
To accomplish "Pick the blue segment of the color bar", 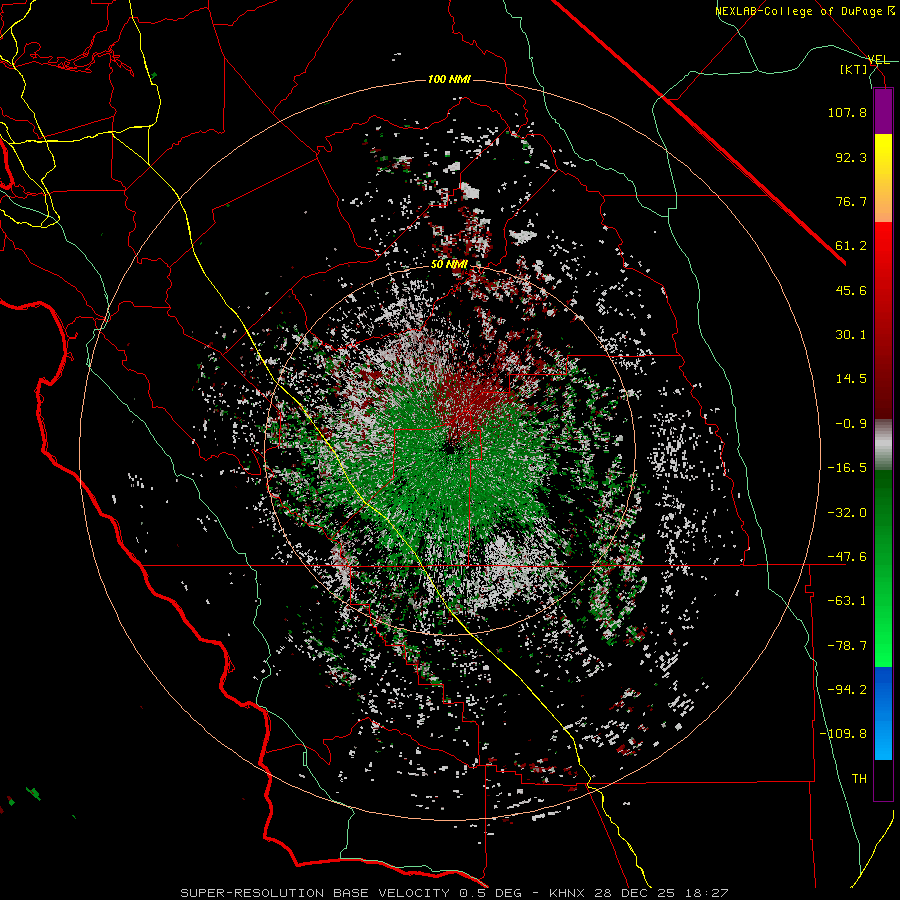I will 883,713.
